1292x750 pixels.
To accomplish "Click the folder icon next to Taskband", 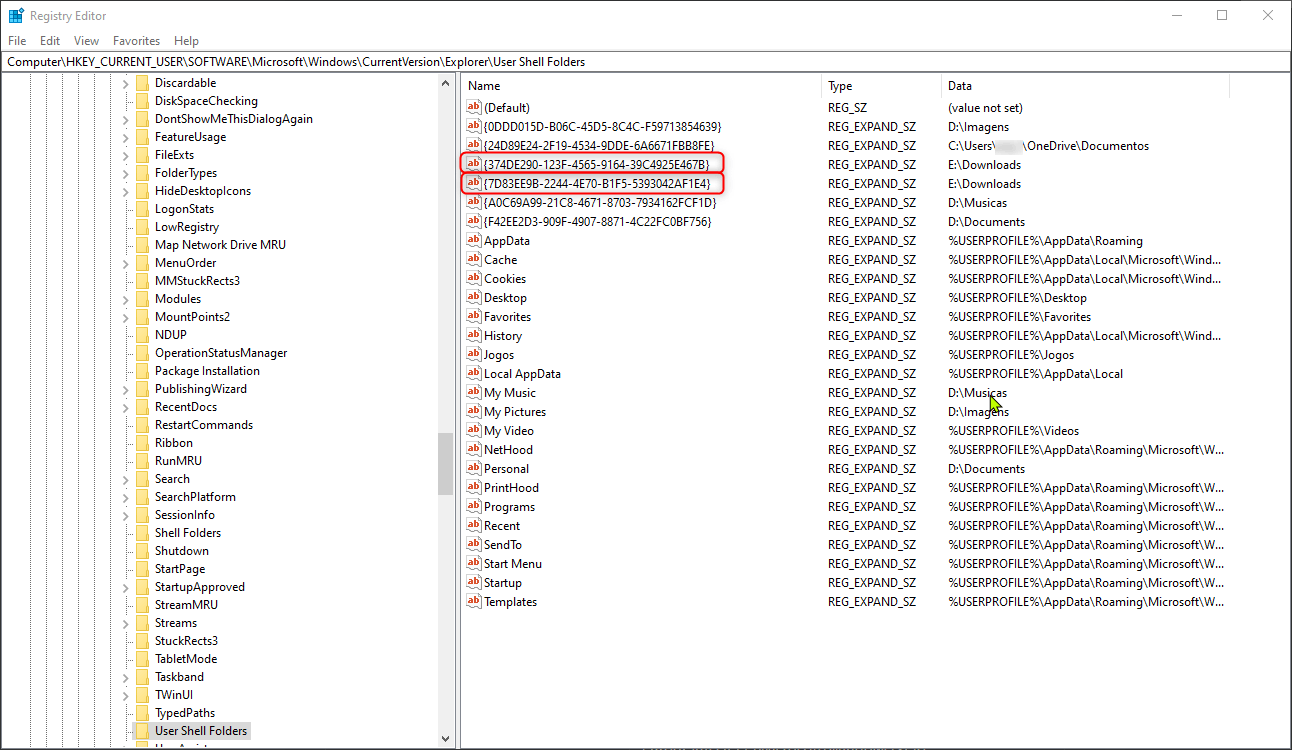I will pyautogui.click(x=140, y=676).
